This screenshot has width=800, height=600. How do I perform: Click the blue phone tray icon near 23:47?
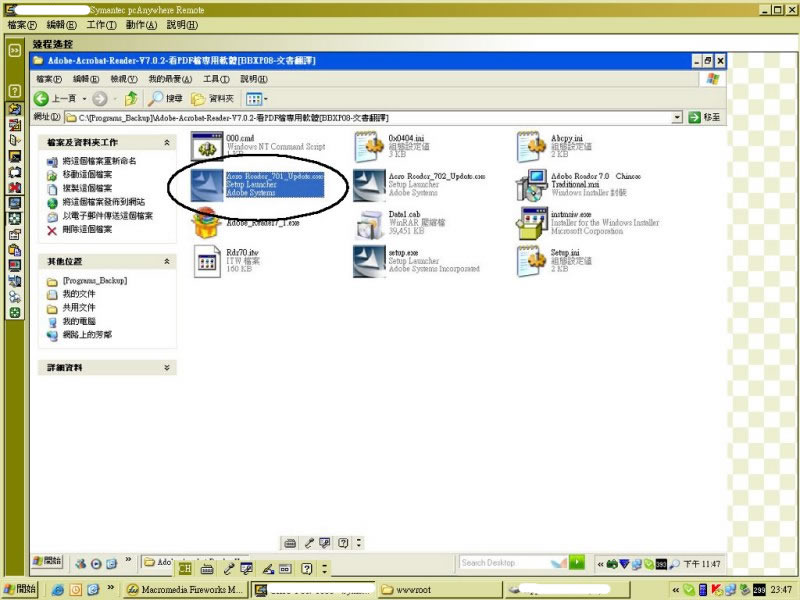point(703,590)
